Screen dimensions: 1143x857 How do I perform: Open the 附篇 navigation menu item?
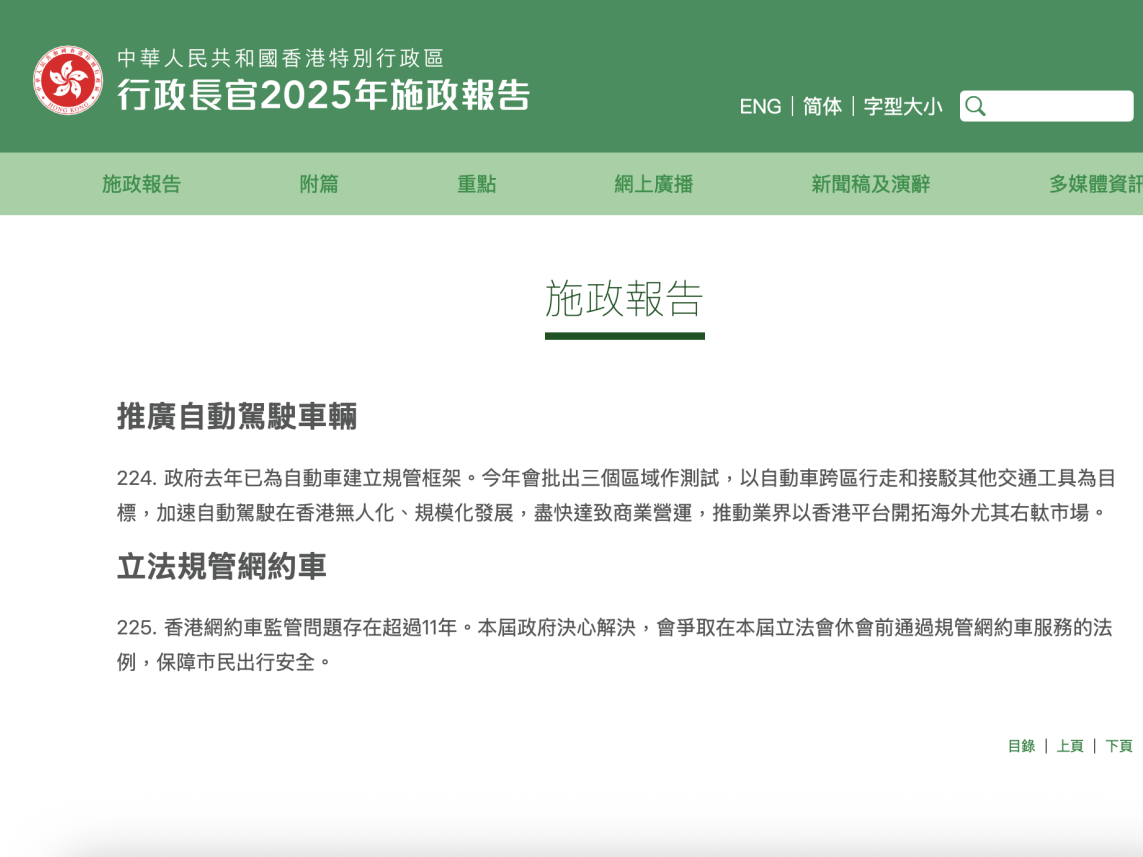319,184
